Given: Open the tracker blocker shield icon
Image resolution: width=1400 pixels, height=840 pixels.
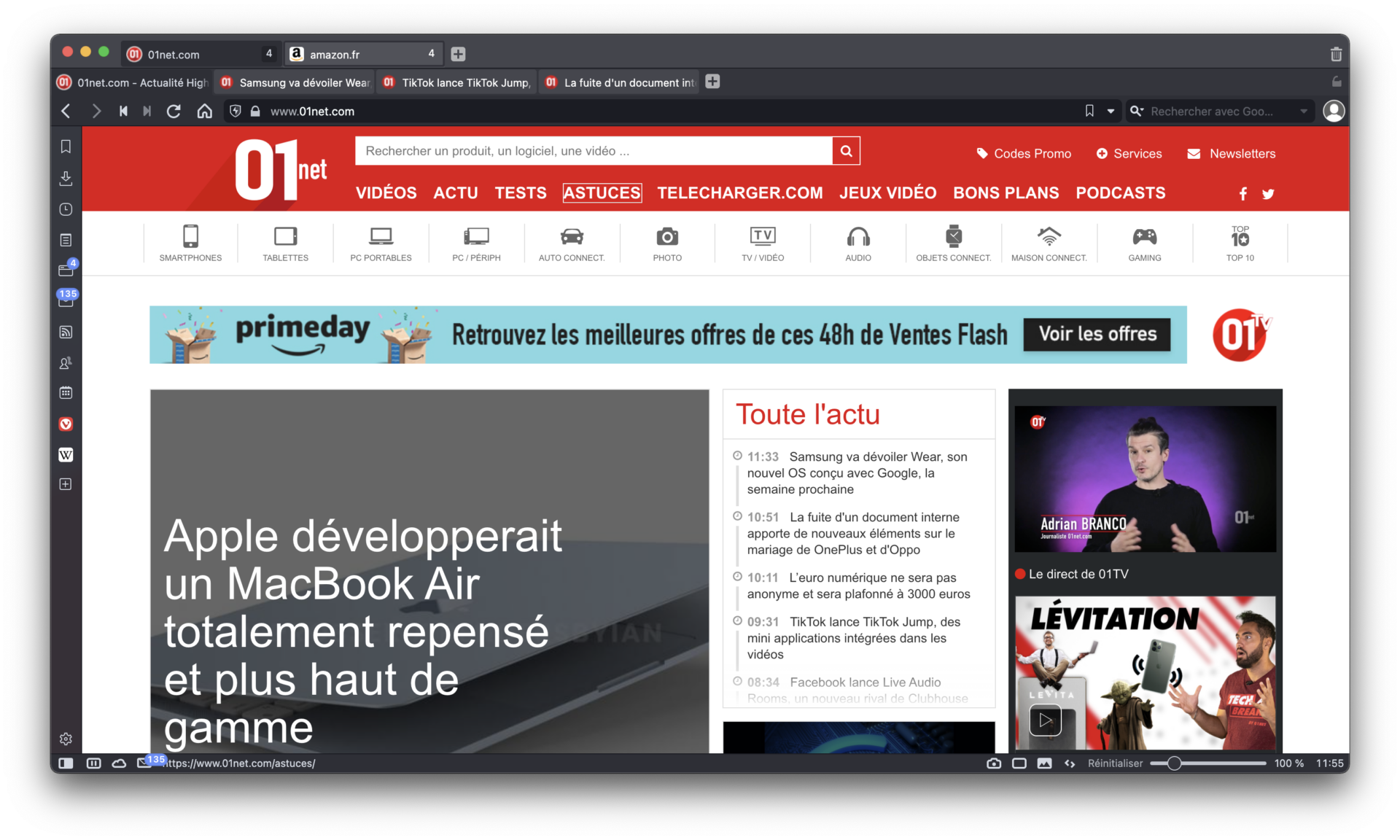Looking at the screenshot, I should [235, 111].
